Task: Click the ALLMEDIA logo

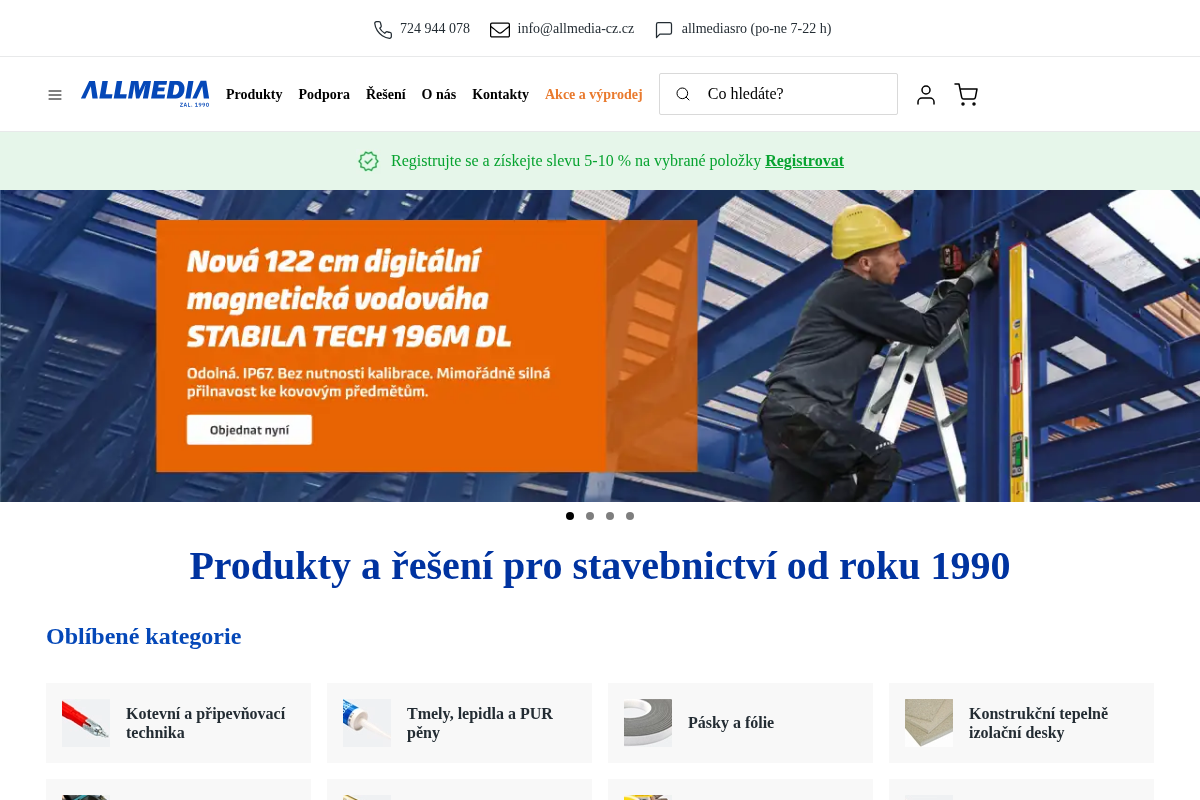Action: pyautogui.click(x=145, y=94)
